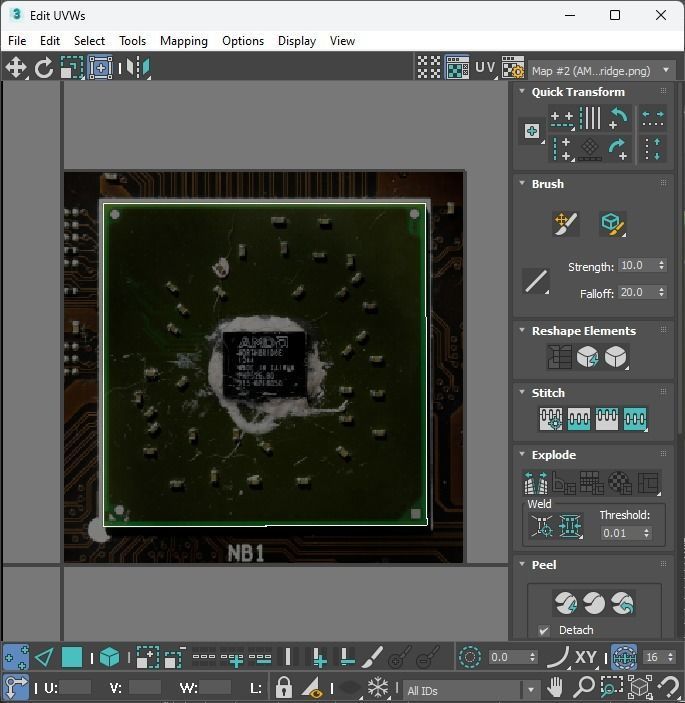Collapse the Explode rollout
Screen dimensions: 685x703
(522, 454)
